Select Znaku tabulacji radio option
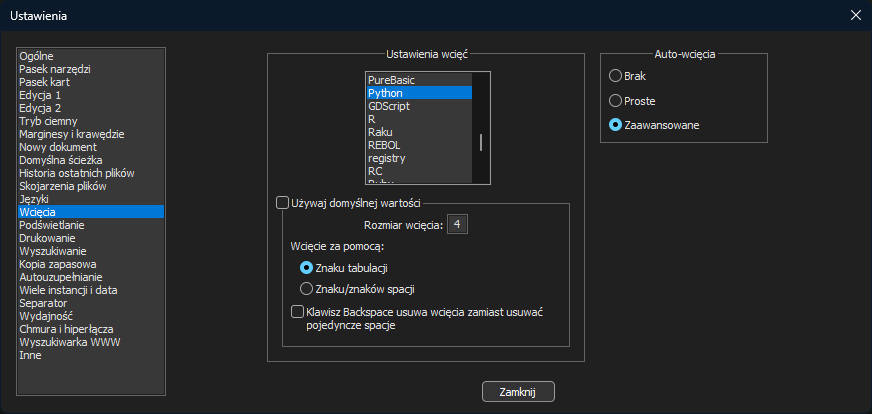 click(x=307, y=268)
